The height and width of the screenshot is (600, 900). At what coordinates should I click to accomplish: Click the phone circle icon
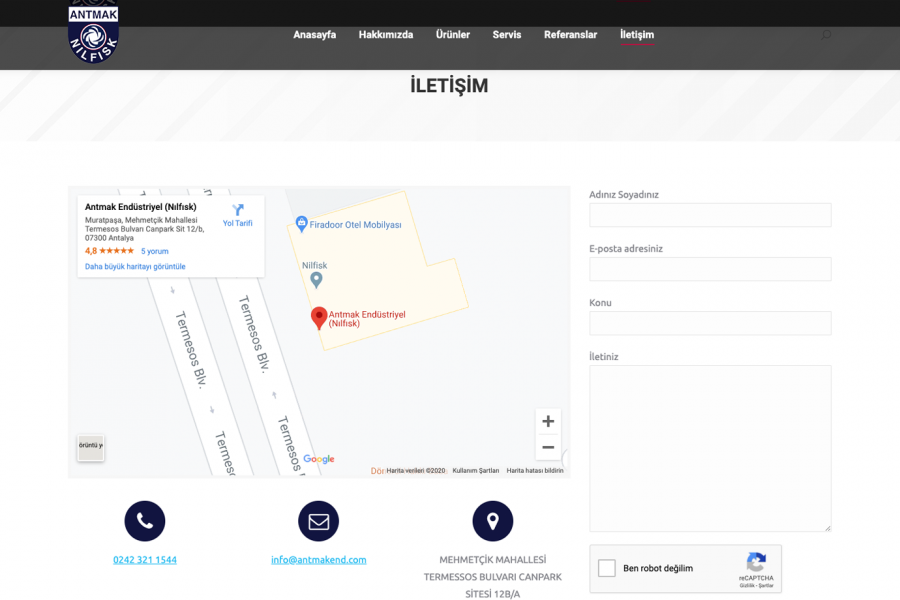click(x=145, y=521)
